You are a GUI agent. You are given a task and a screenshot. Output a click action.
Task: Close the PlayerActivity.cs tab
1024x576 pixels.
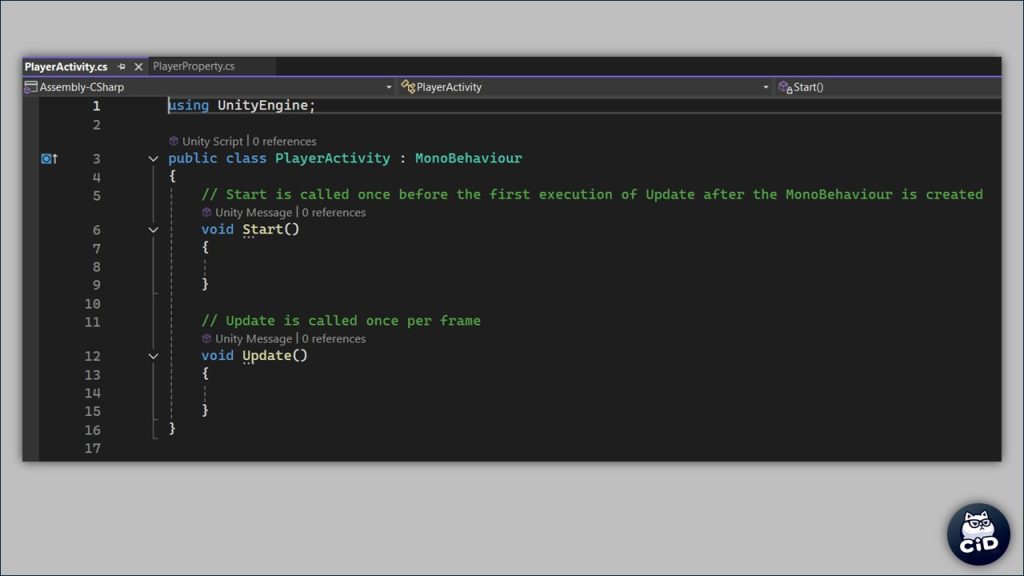[138, 67]
